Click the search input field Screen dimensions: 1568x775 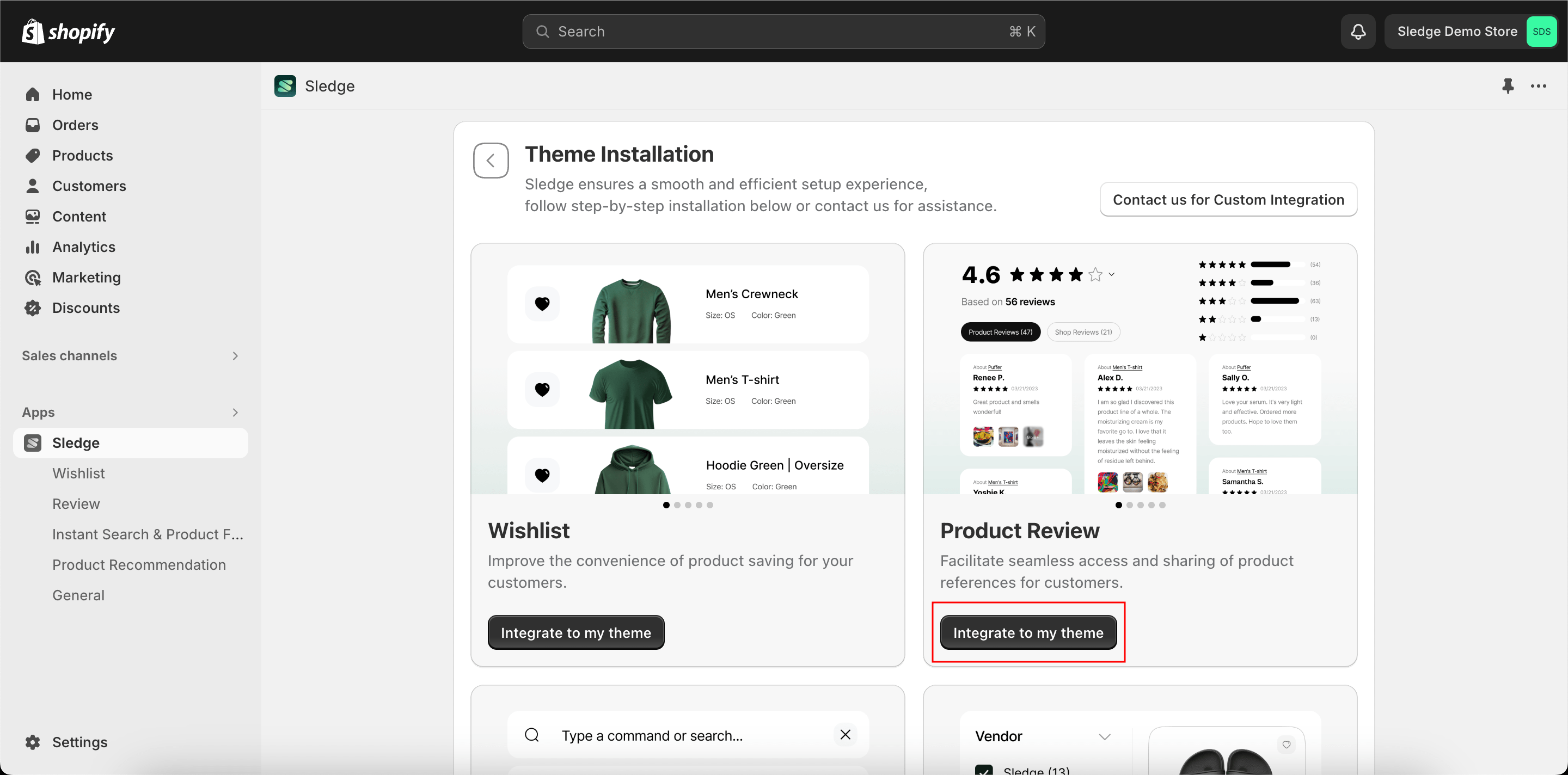[784, 30]
